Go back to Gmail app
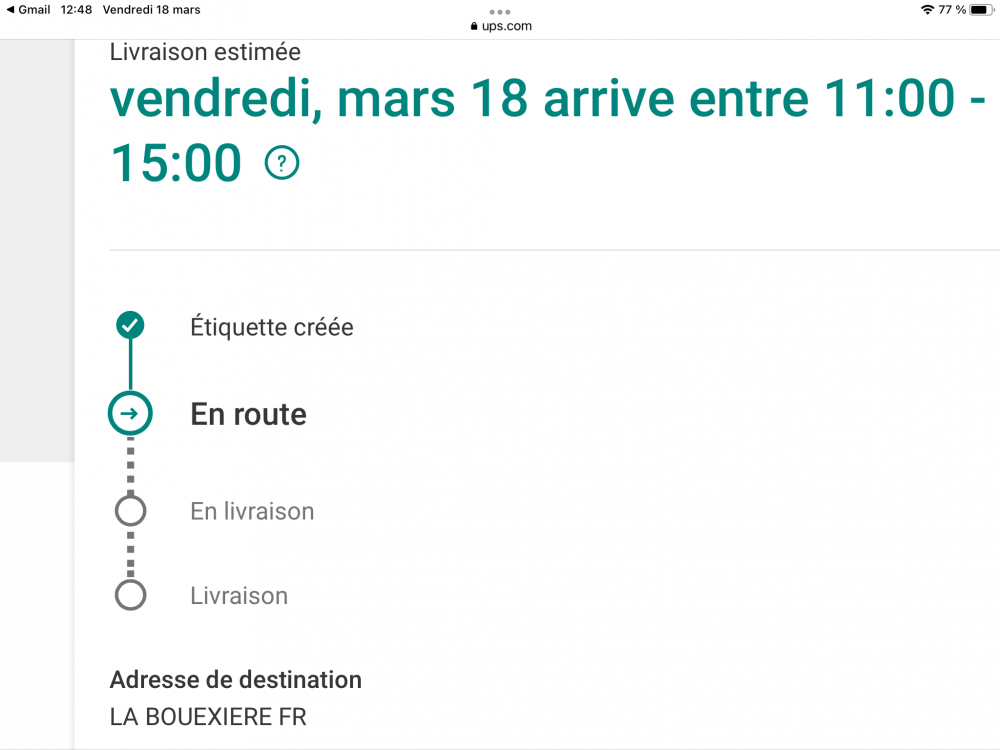 click(28, 10)
